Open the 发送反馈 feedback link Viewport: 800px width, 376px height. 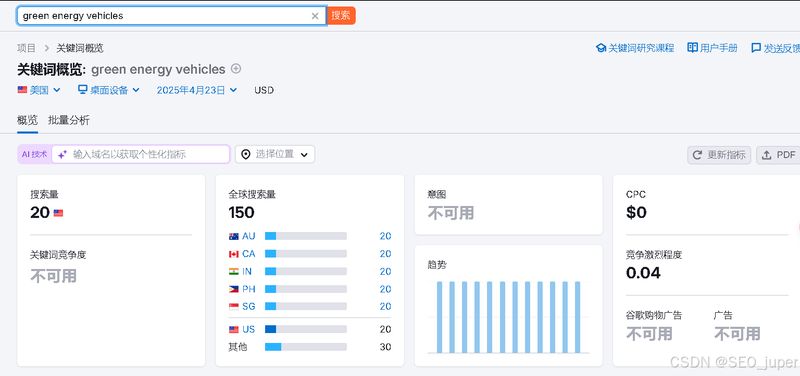(775, 48)
